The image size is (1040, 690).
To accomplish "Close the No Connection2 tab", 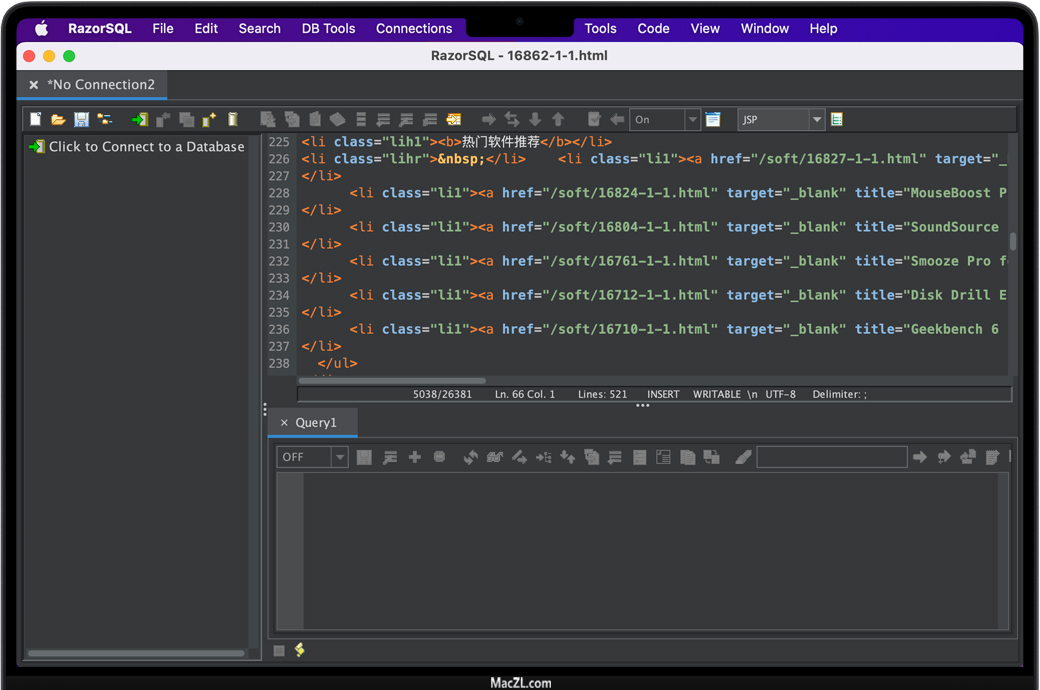I will 34,85.
